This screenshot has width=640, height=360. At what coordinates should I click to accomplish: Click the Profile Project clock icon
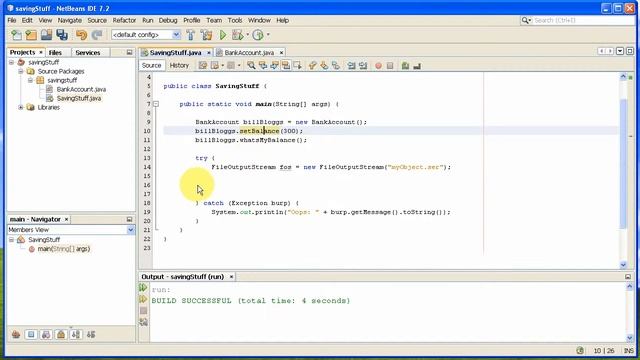point(258,35)
